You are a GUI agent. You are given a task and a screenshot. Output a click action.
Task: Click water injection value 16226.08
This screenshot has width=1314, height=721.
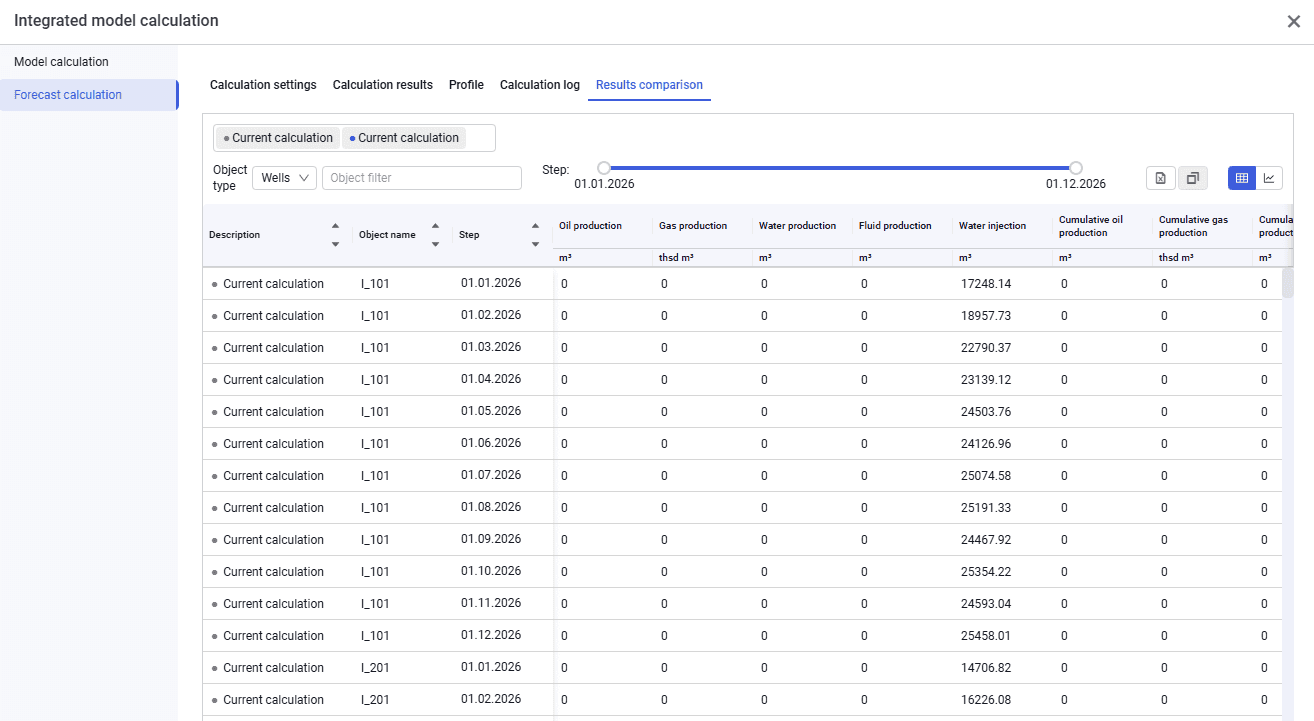pyautogui.click(x=986, y=700)
